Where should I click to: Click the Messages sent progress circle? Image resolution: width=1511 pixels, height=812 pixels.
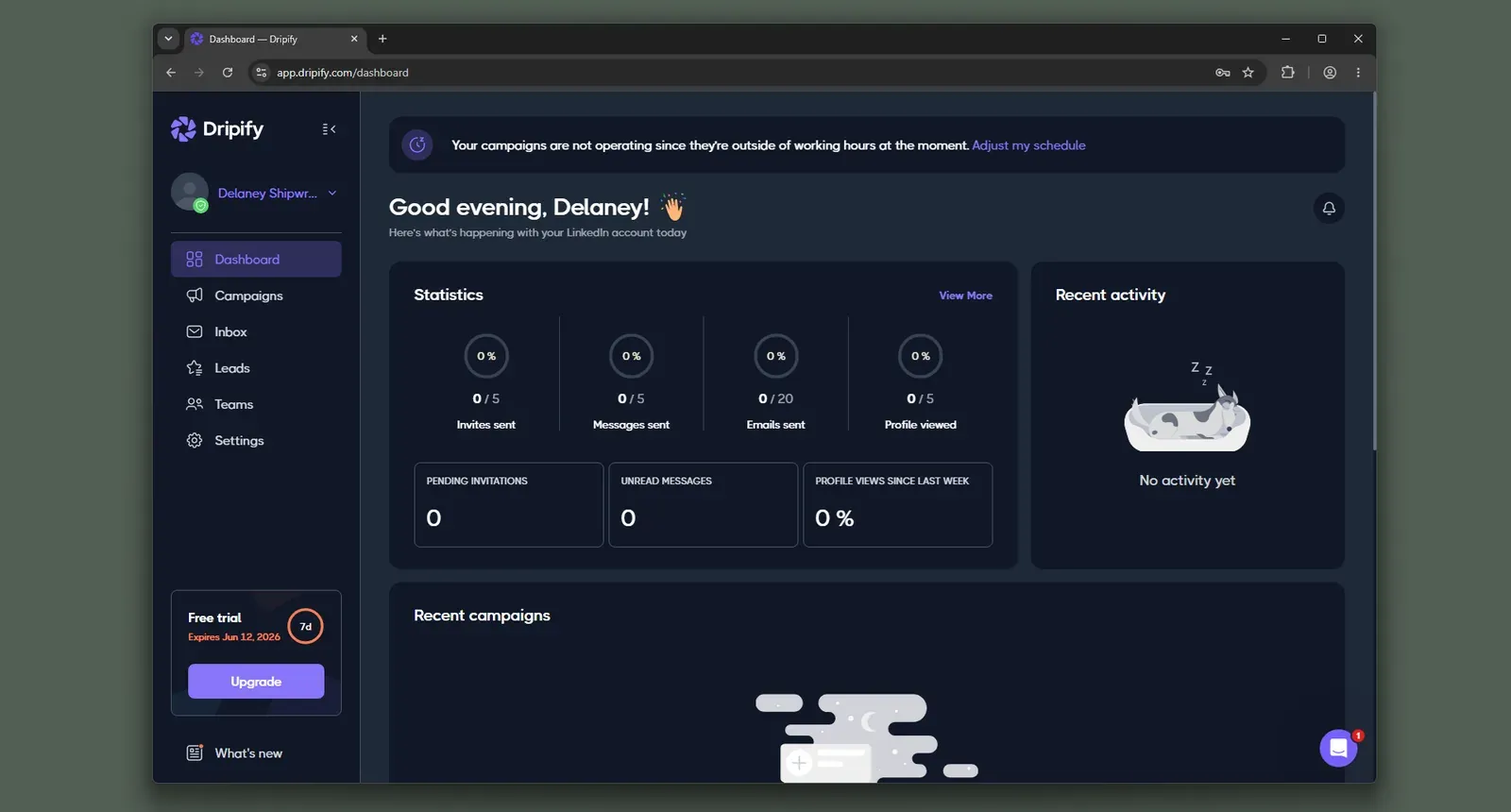tap(631, 356)
